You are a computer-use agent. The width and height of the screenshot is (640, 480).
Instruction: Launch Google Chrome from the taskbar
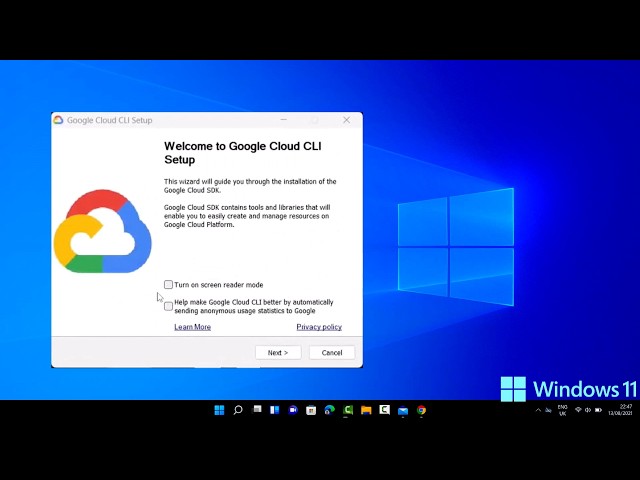[421, 410]
